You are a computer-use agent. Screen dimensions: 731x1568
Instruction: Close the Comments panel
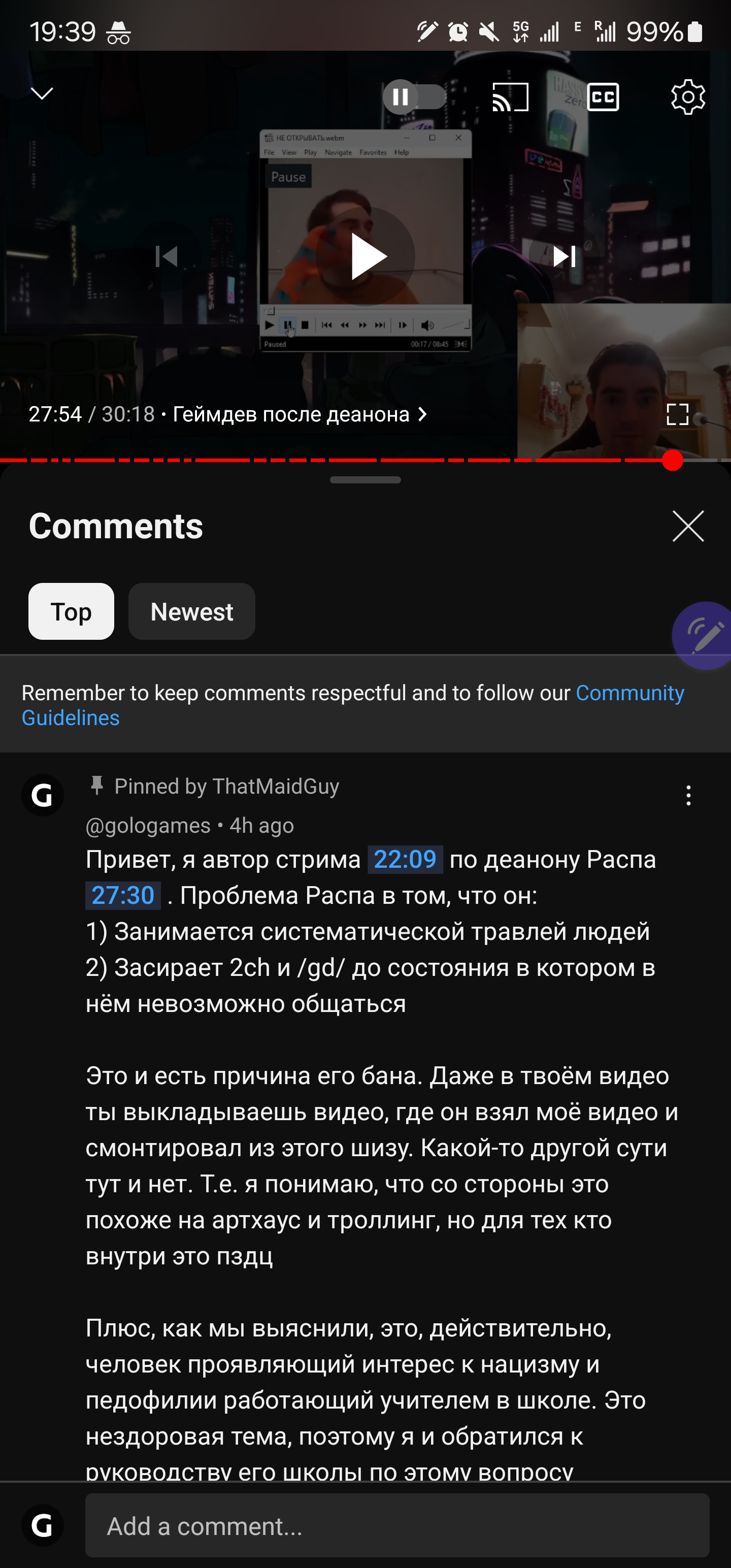688,526
